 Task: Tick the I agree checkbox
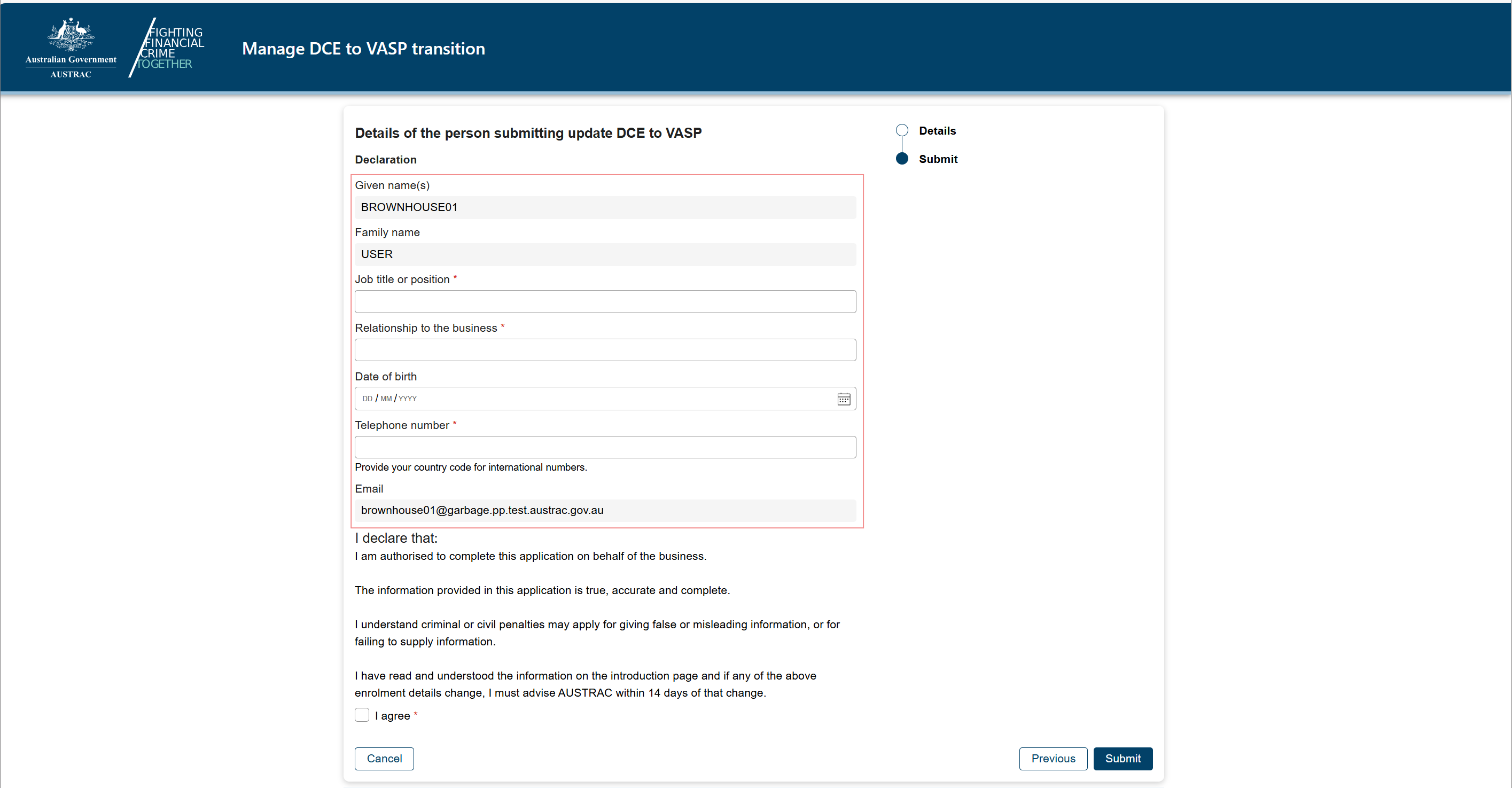point(362,715)
